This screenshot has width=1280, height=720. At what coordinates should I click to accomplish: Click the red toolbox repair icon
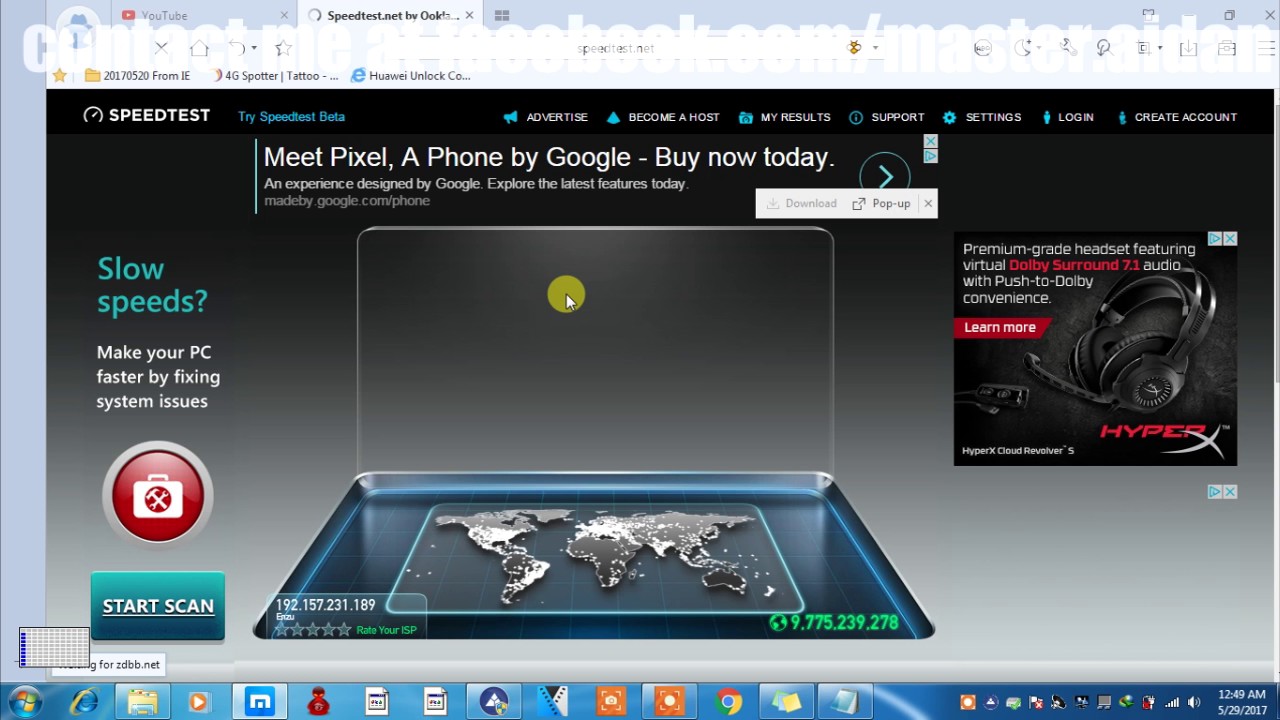click(x=157, y=495)
